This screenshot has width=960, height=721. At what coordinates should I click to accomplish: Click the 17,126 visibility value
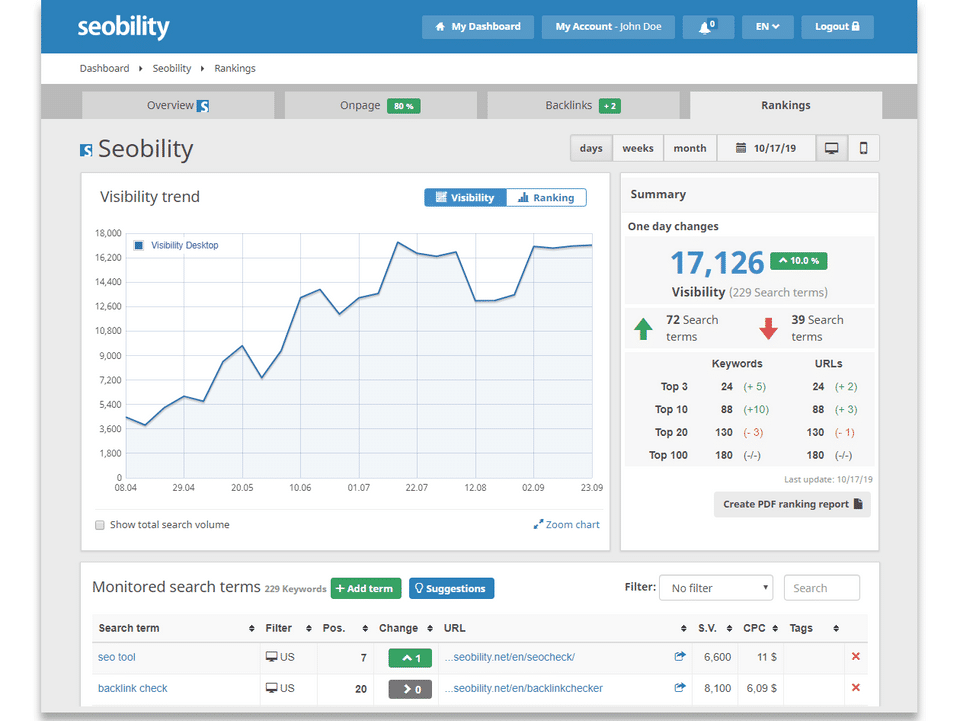(x=717, y=263)
